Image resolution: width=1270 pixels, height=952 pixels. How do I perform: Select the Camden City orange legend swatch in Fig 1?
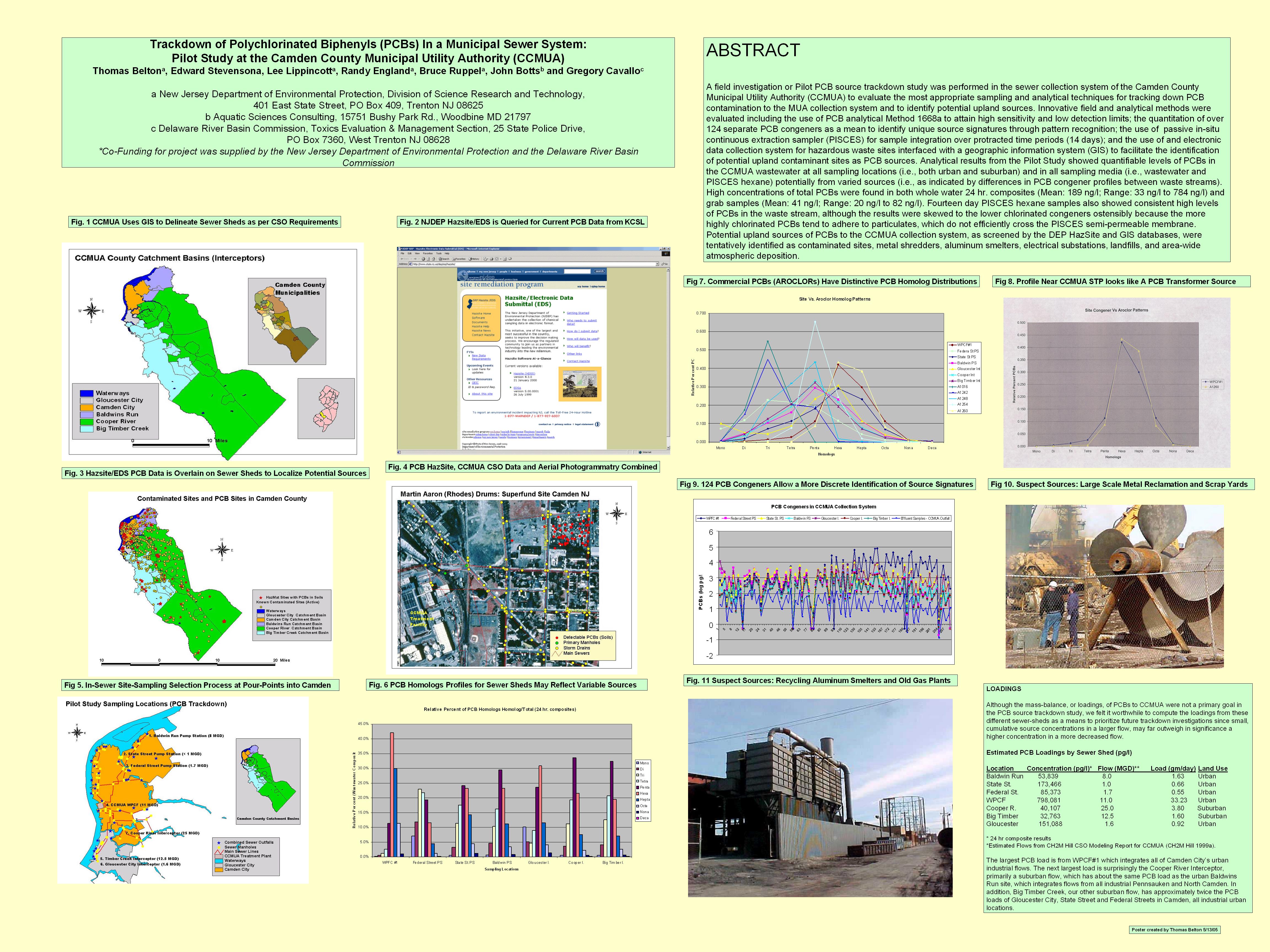pos(86,408)
